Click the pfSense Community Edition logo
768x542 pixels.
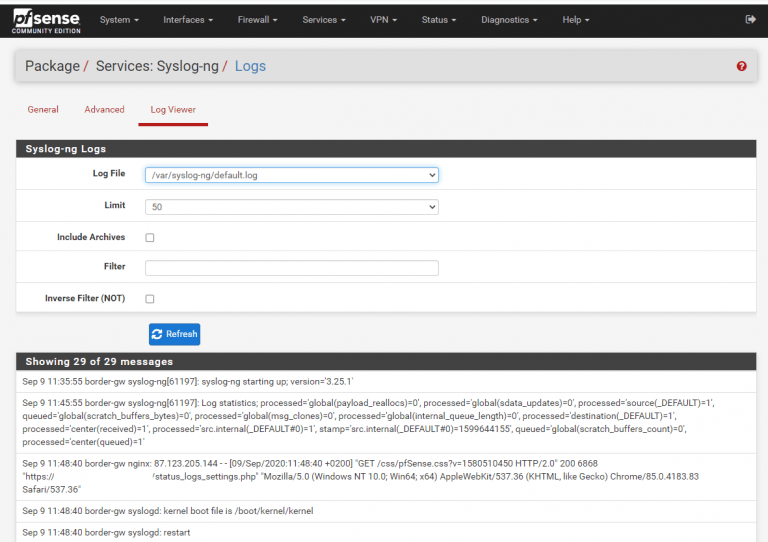pyautogui.click(x=47, y=21)
